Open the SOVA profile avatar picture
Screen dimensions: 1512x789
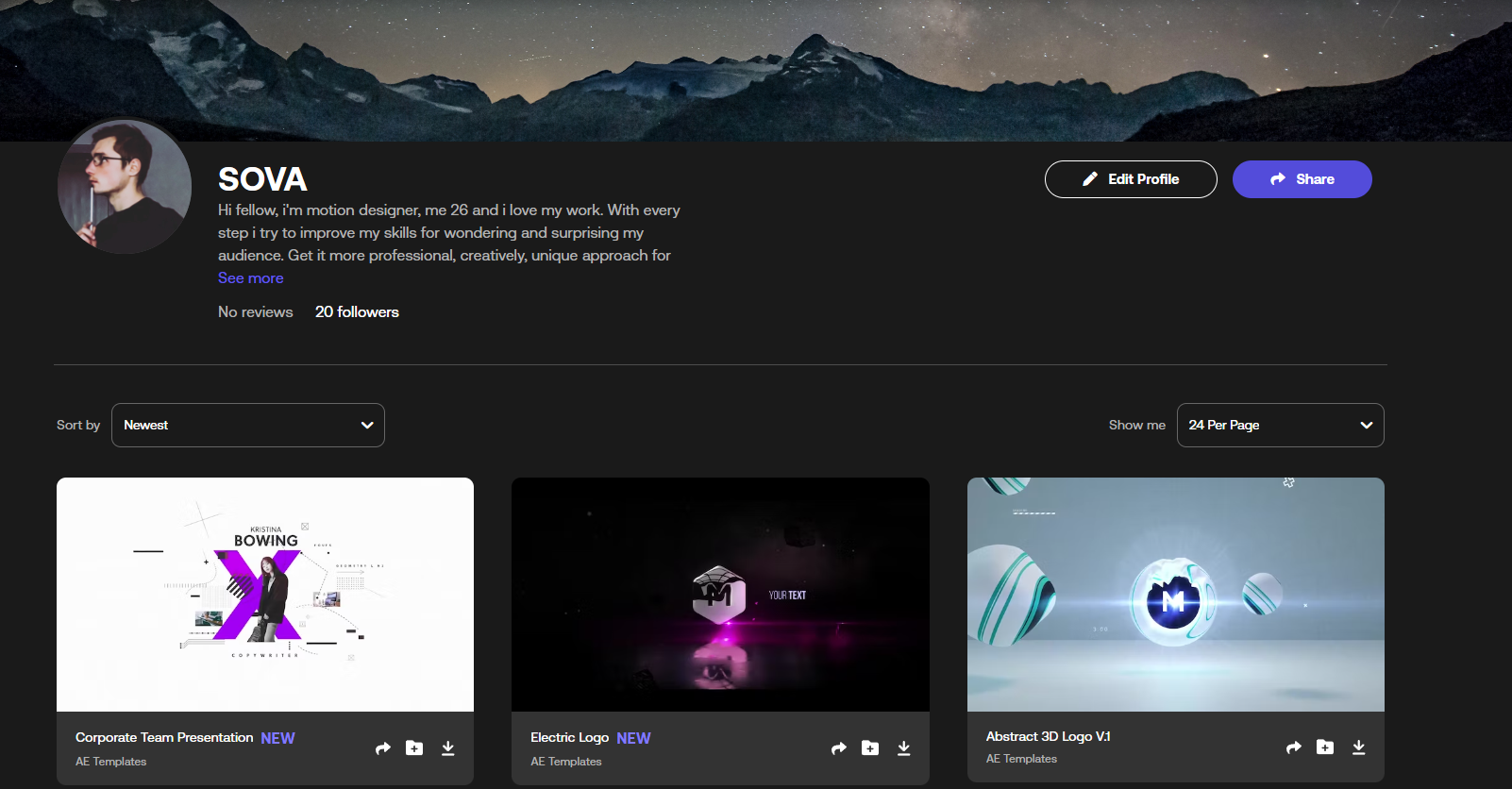125,187
